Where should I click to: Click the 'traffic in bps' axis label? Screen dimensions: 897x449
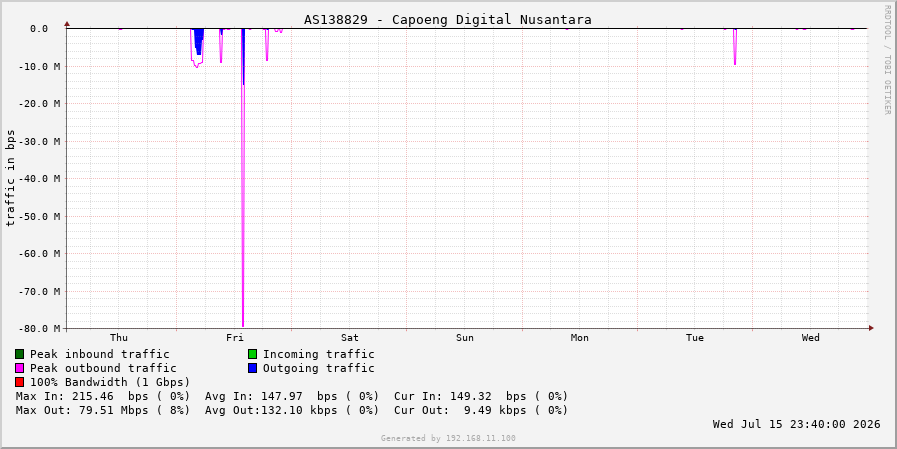pyautogui.click(x=10, y=178)
